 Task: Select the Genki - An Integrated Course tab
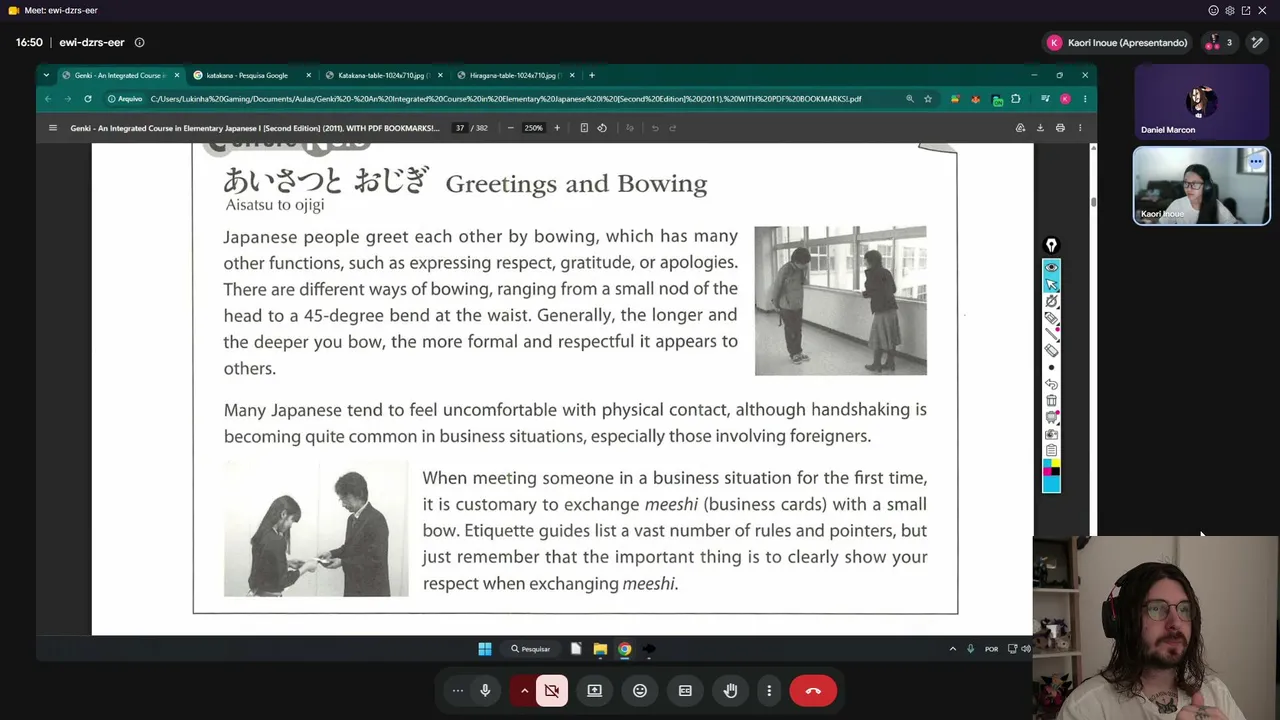coord(120,75)
